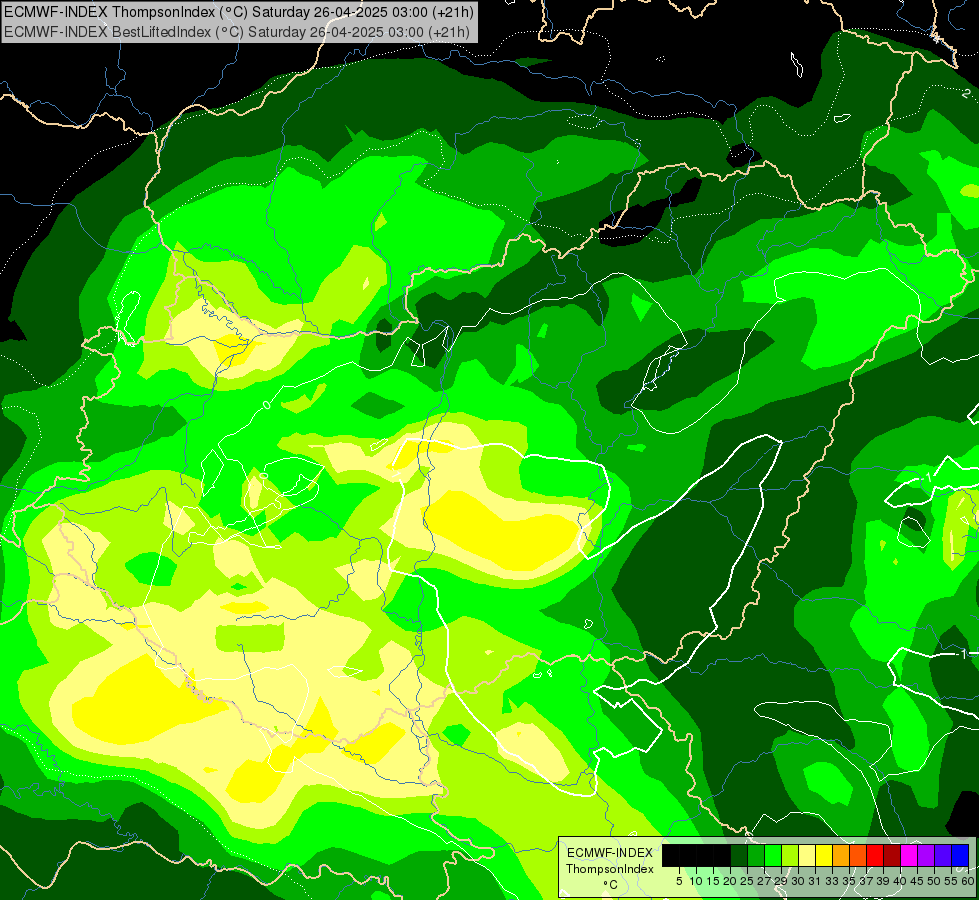Image resolution: width=979 pixels, height=900 pixels.
Task: Select the dark red legend swatch 39-40
Action: (x=892, y=855)
